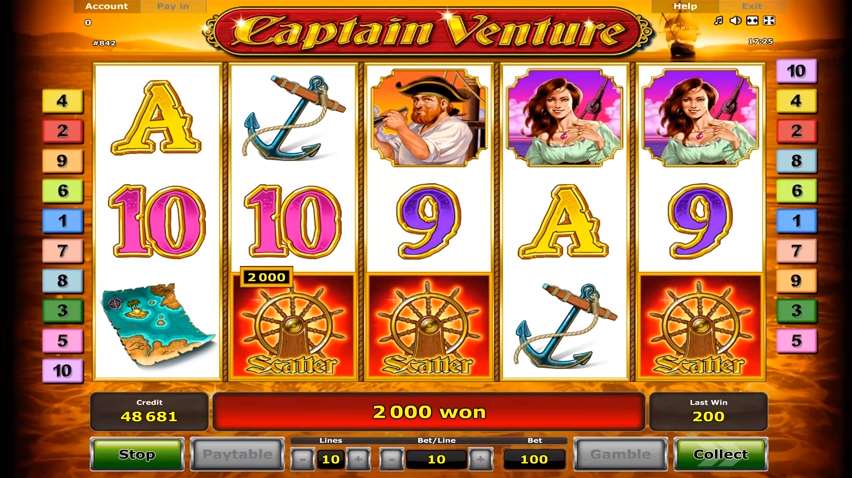Decrease Lines with the minus button
The image size is (852, 478).
point(303,460)
